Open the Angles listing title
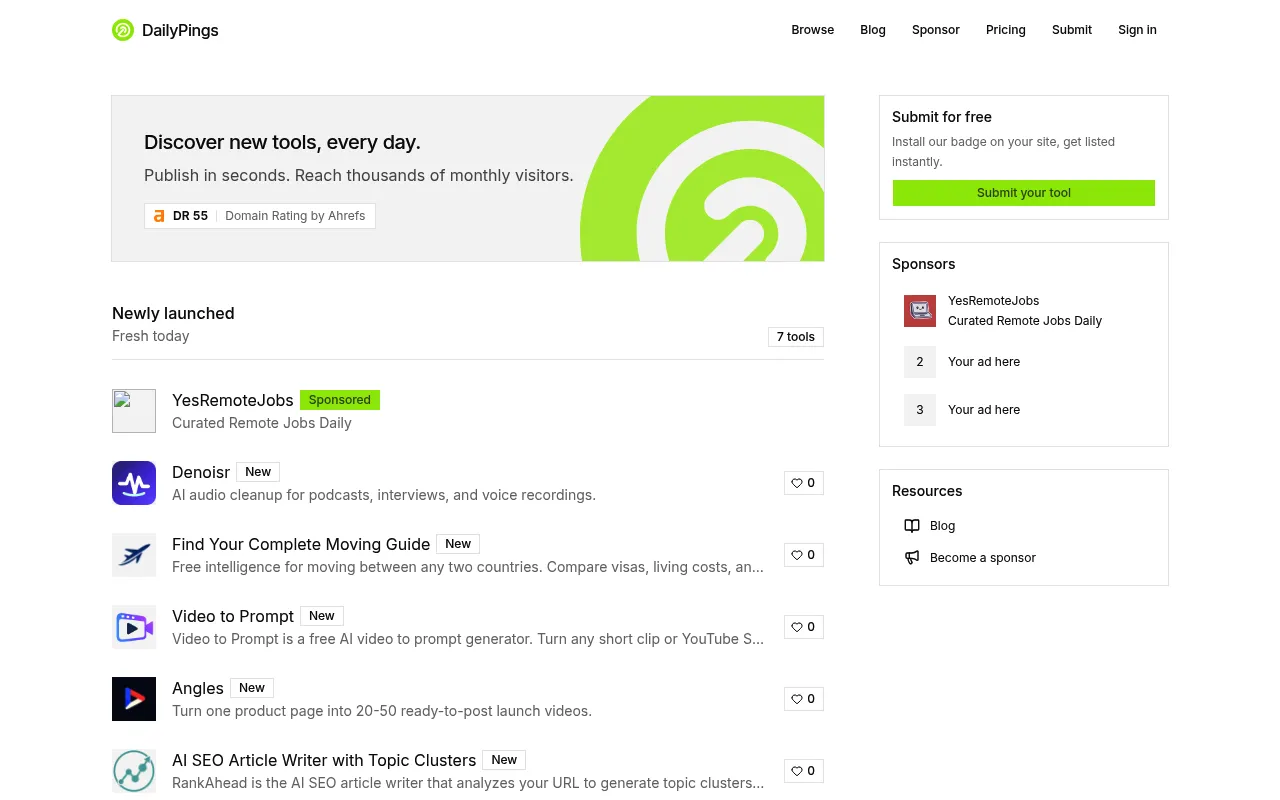 (198, 688)
